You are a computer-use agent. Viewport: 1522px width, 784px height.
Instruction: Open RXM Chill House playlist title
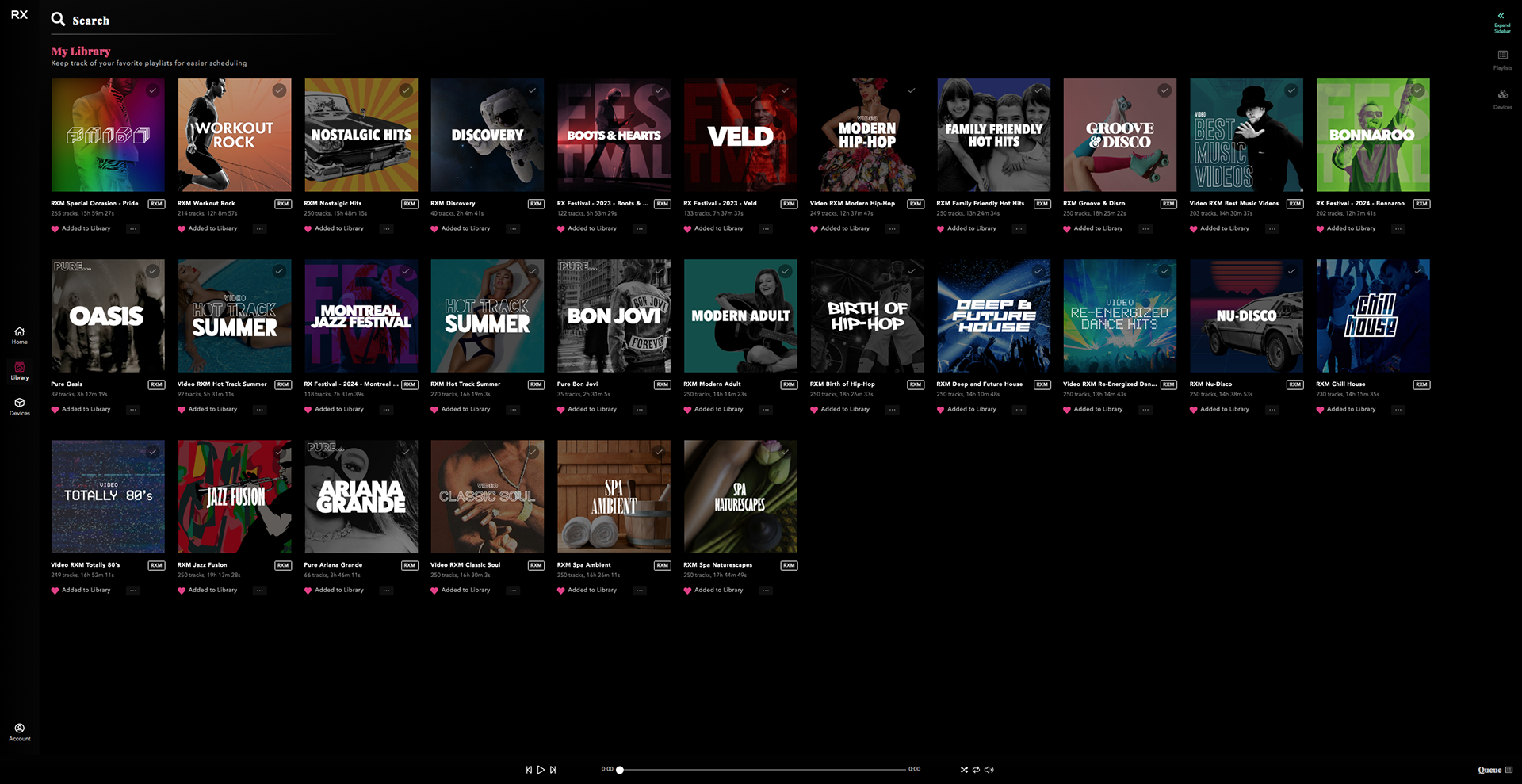tap(1340, 384)
